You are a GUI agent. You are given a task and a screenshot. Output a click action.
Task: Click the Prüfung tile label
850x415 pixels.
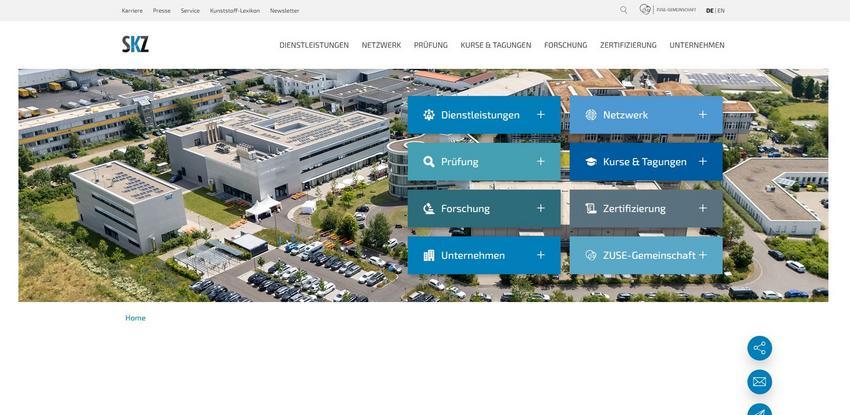[x=460, y=161]
